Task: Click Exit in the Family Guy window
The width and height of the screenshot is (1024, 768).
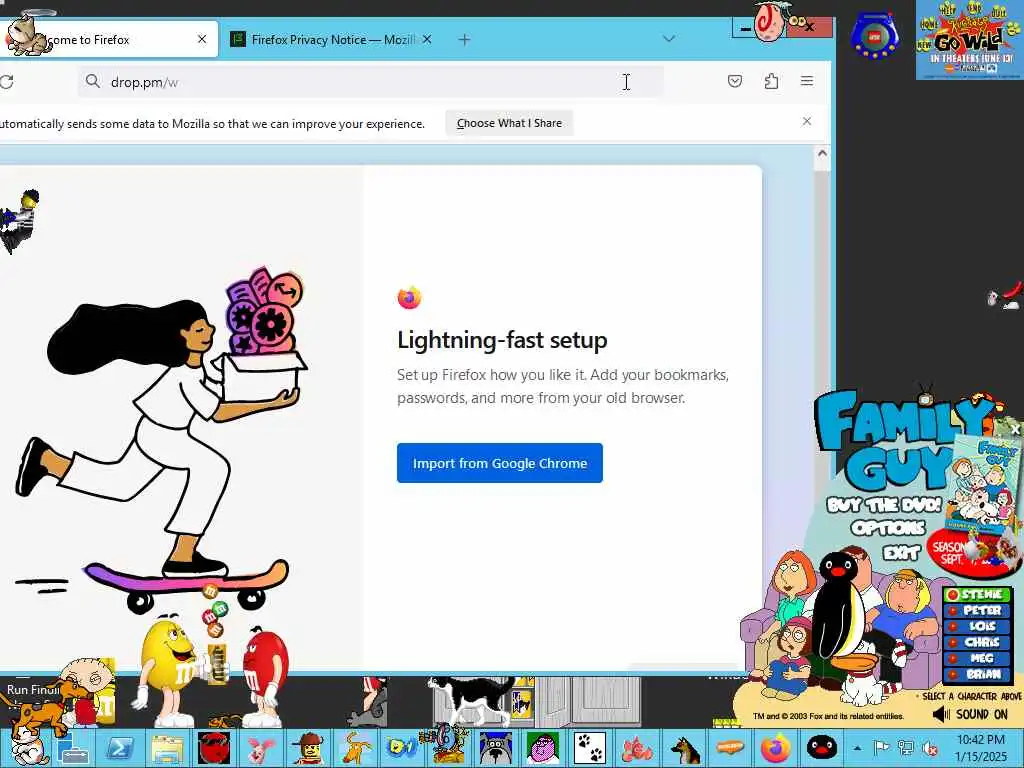Action: [x=903, y=553]
